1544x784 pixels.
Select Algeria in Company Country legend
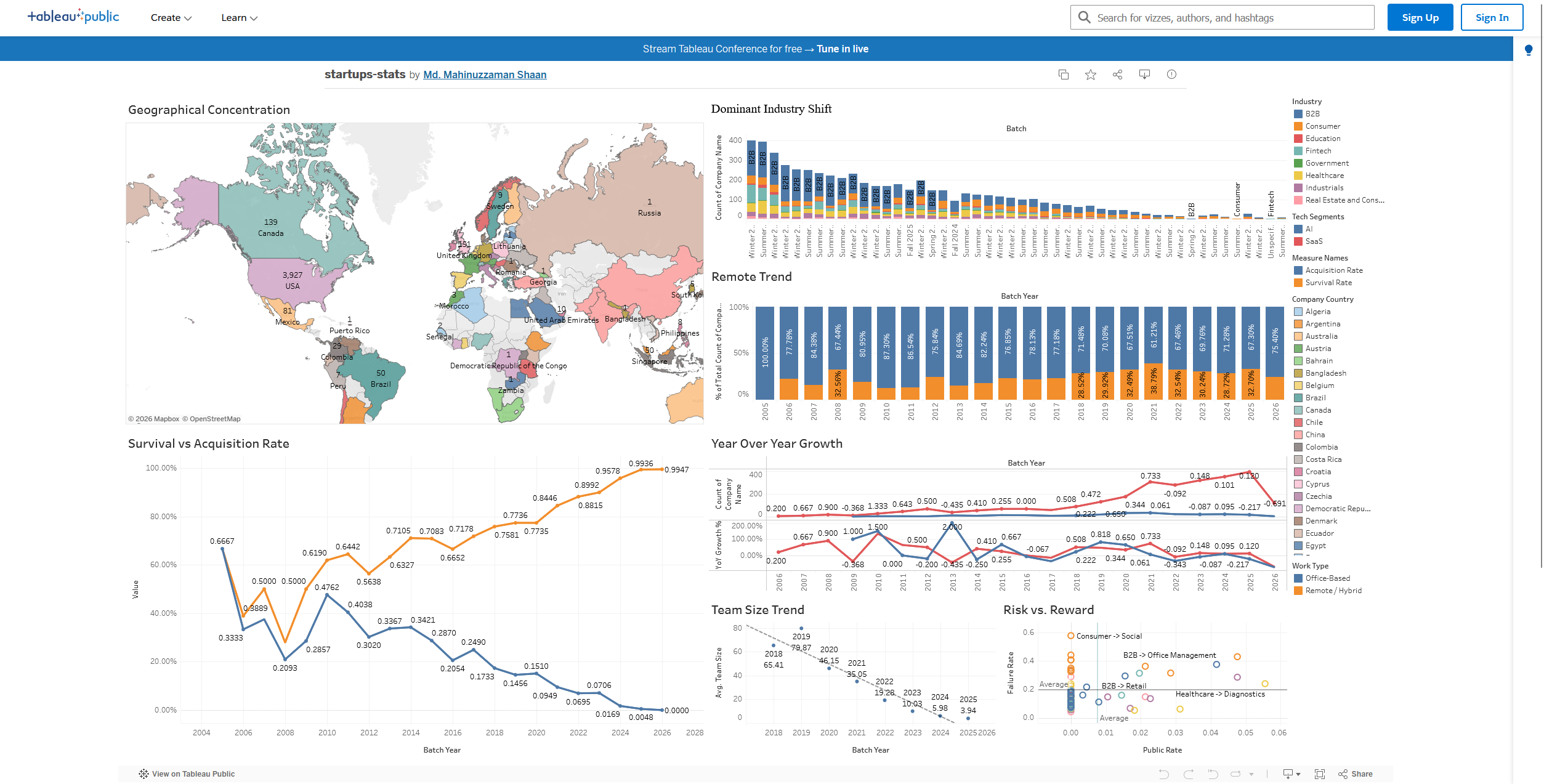[1312, 312]
